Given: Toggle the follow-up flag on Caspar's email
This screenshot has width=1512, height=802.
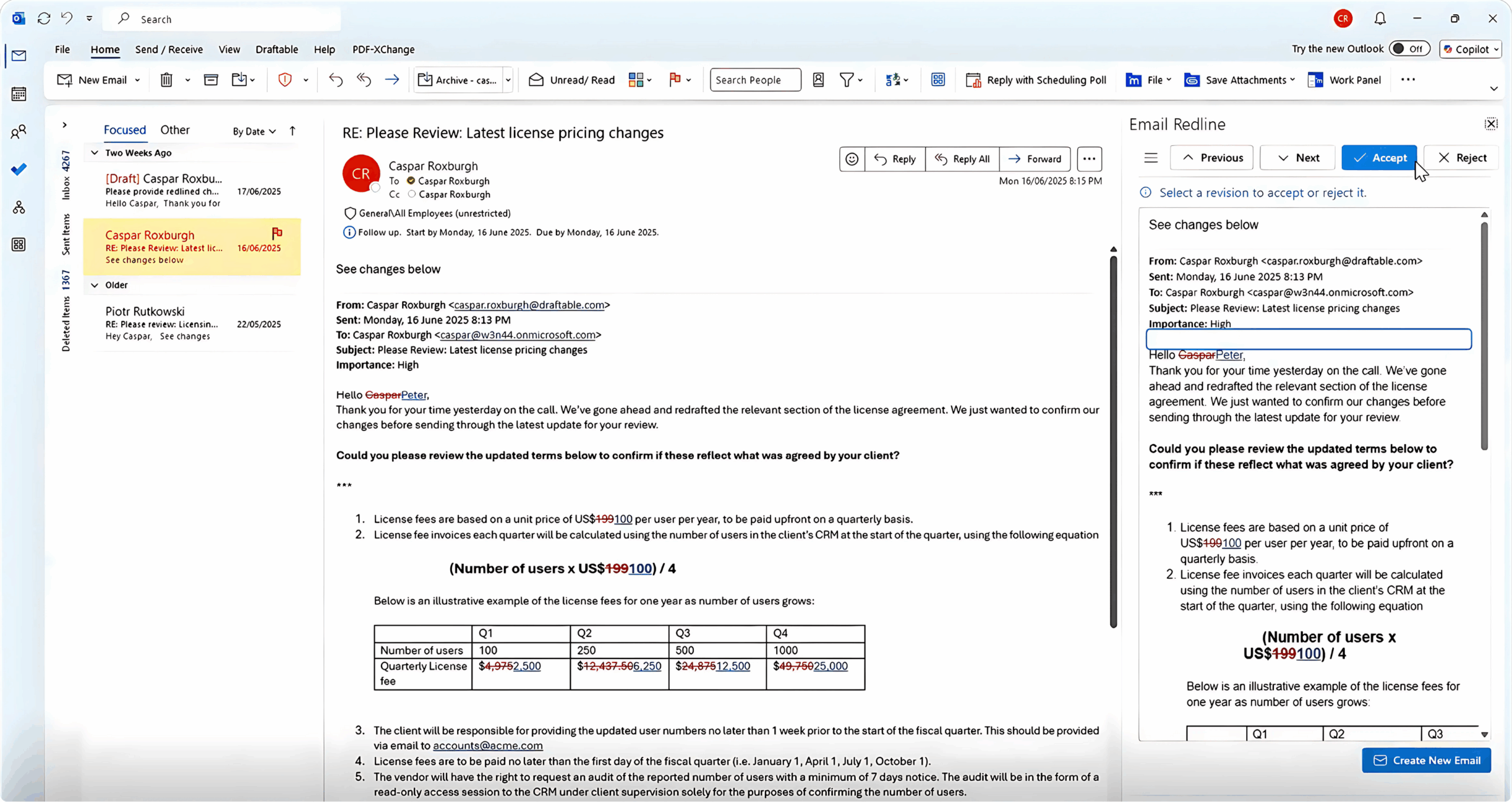Looking at the screenshot, I should (x=277, y=233).
